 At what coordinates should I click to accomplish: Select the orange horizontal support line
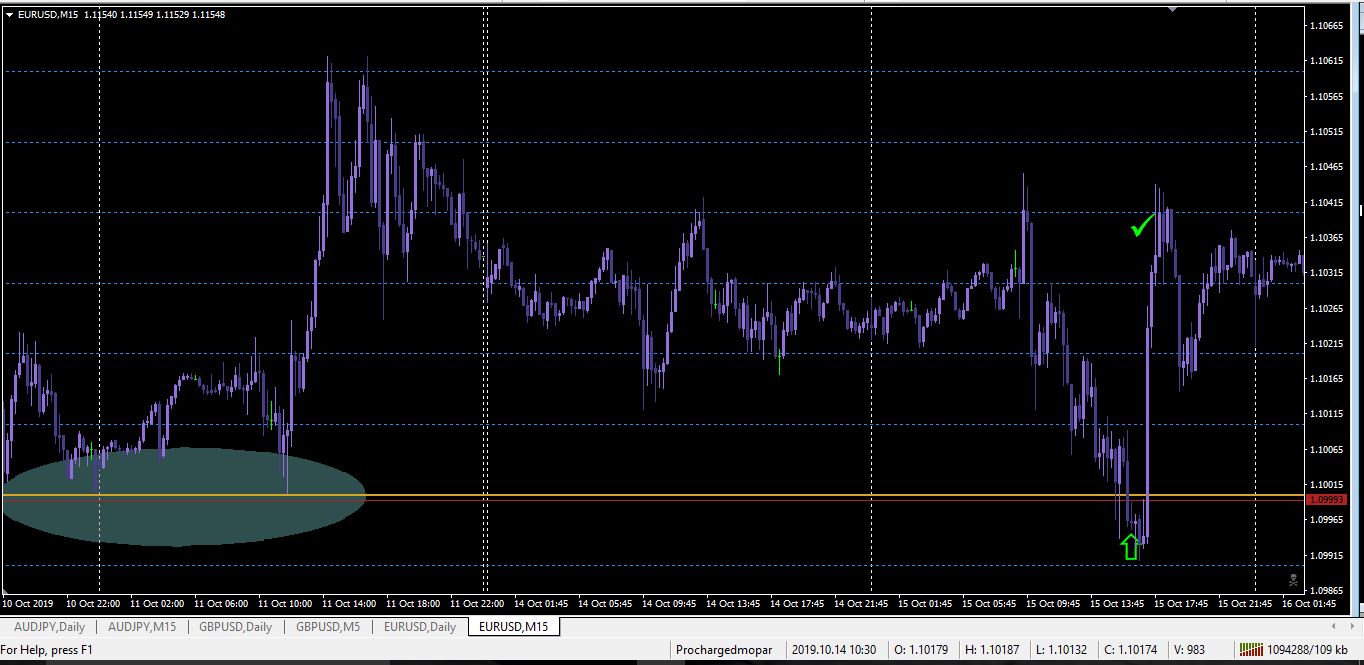coord(653,495)
